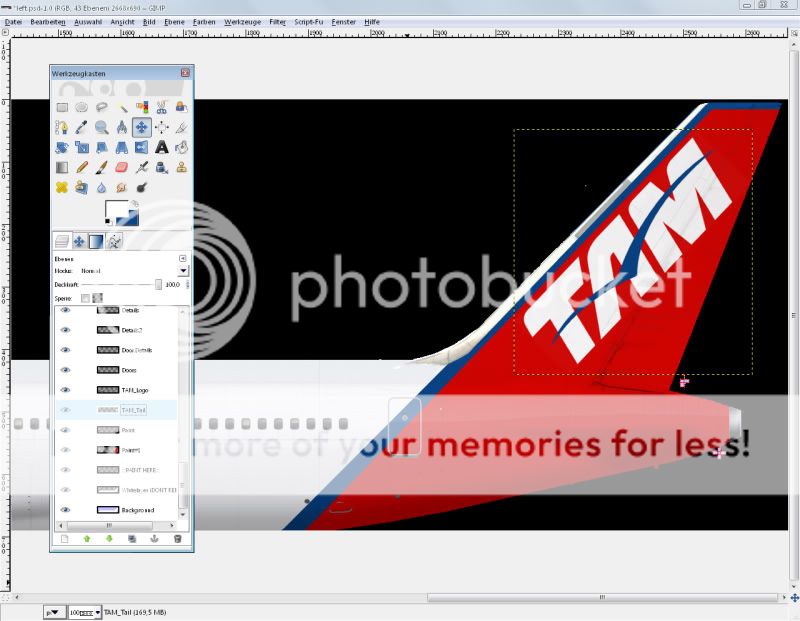Pick the Rectangle Select tool
This screenshot has width=800, height=621.
(62, 107)
